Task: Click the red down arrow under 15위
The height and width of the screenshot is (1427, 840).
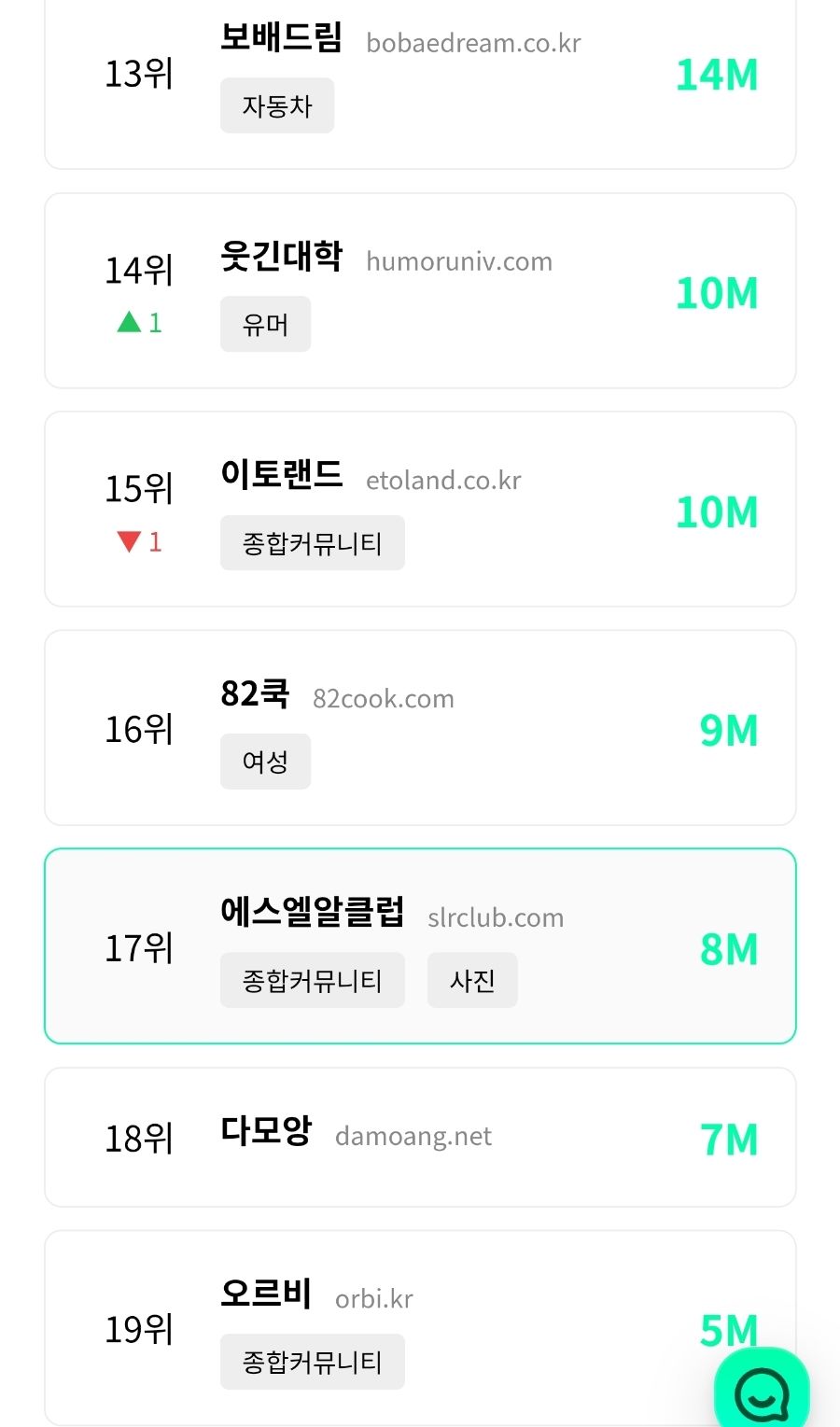Action: point(129,541)
